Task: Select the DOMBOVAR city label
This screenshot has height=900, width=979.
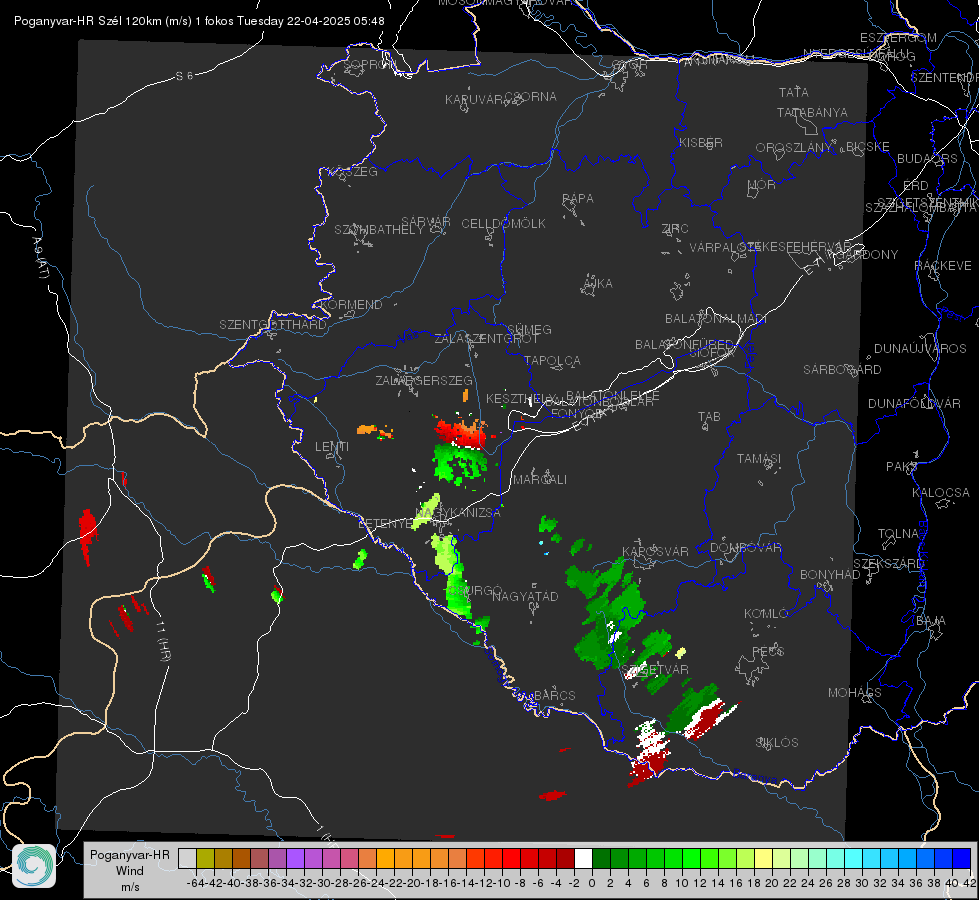Action: tap(745, 548)
